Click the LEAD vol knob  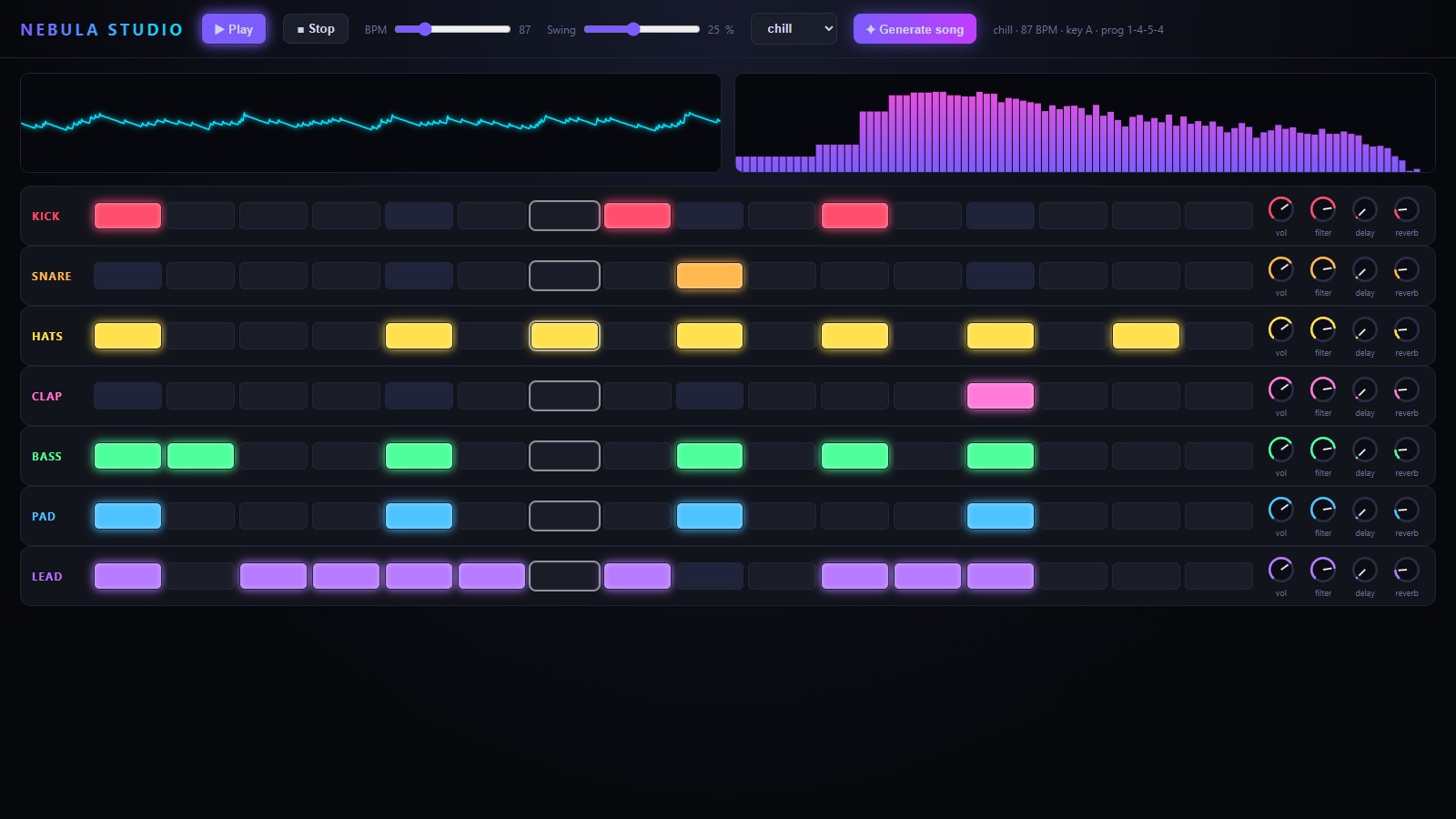(1280, 570)
